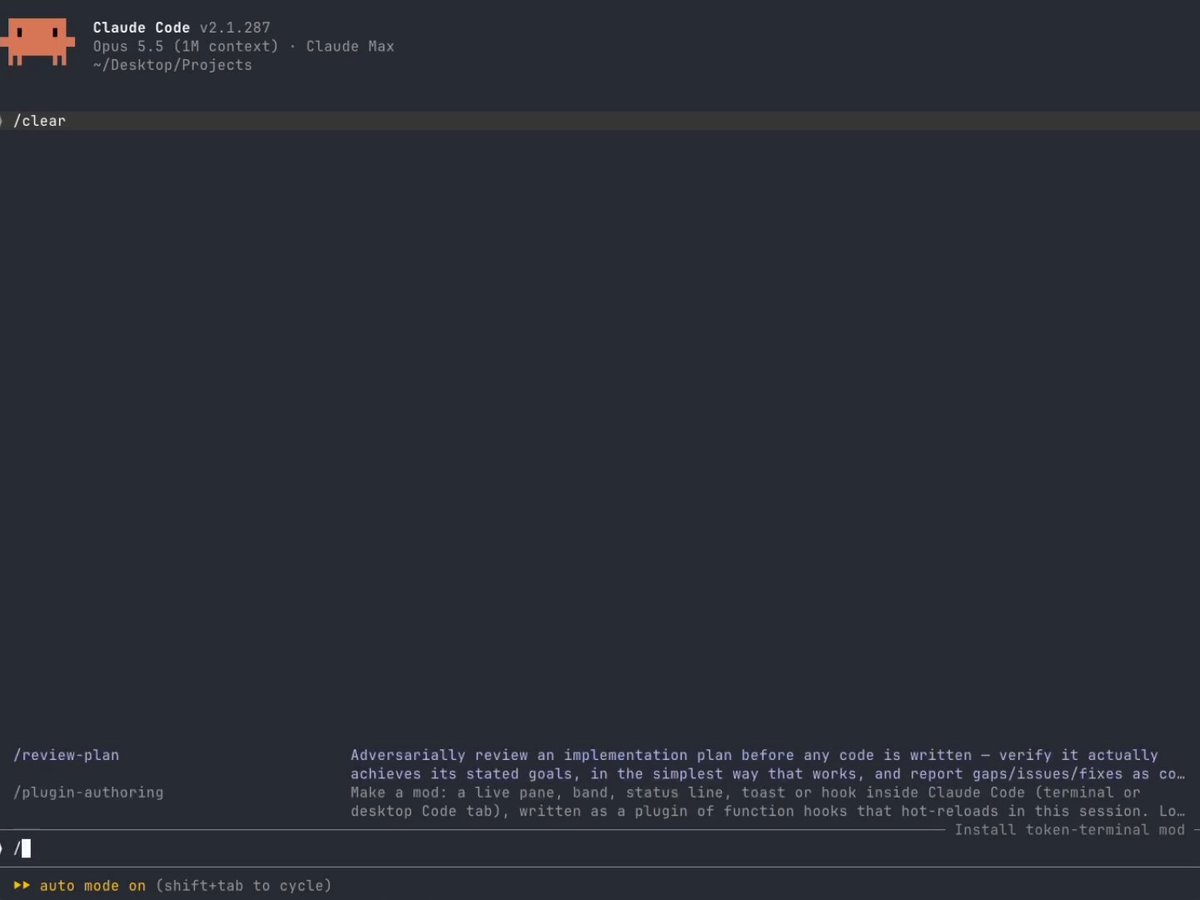The width and height of the screenshot is (1200, 900).
Task: Click the Claude Max plan label
Action: pos(350,47)
